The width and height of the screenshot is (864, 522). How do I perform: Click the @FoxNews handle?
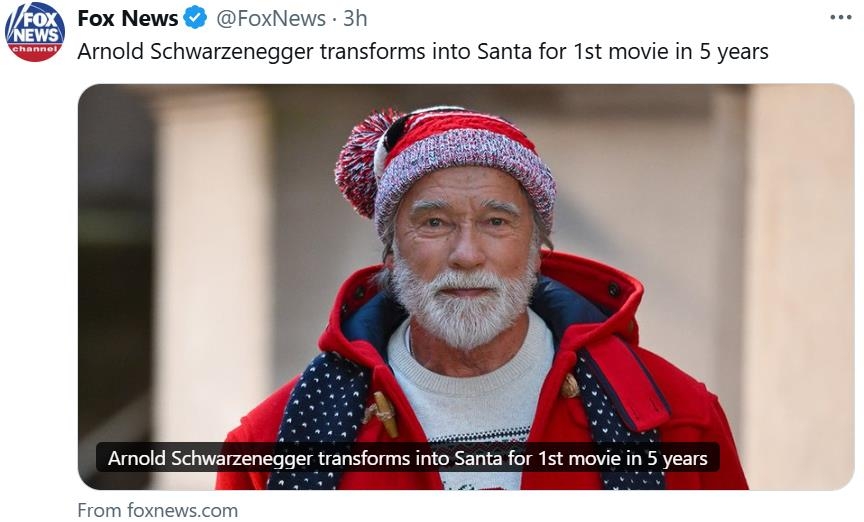(x=270, y=18)
